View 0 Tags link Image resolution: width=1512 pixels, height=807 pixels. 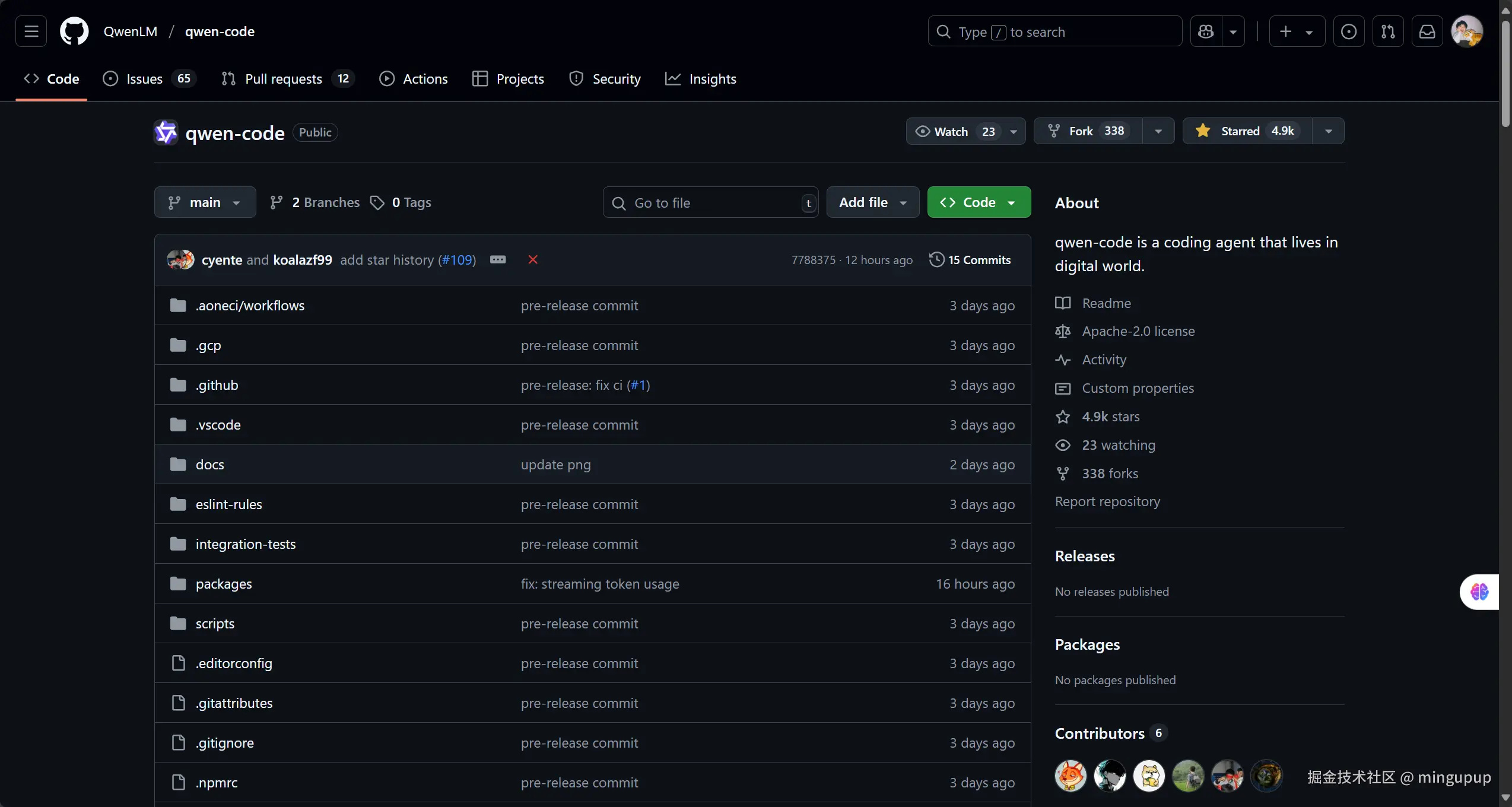(x=401, y=202)
